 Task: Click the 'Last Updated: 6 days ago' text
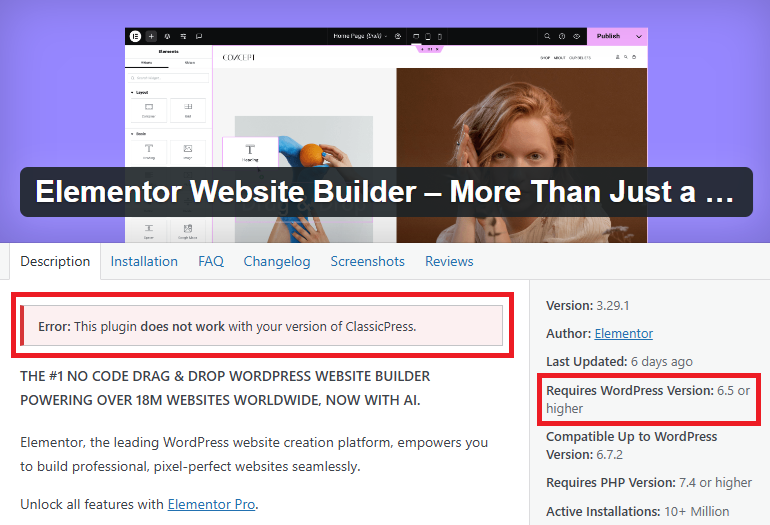coord(619,361)
